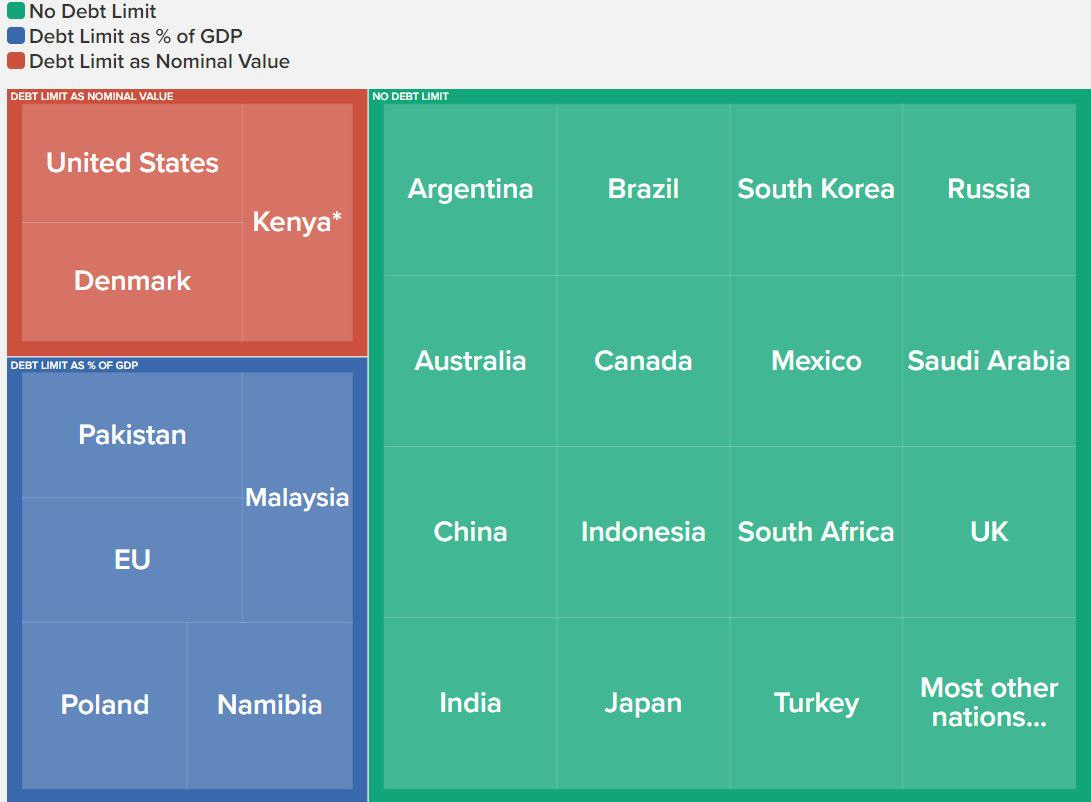
Task: Click the Poland tile
Action: (104, 705)
